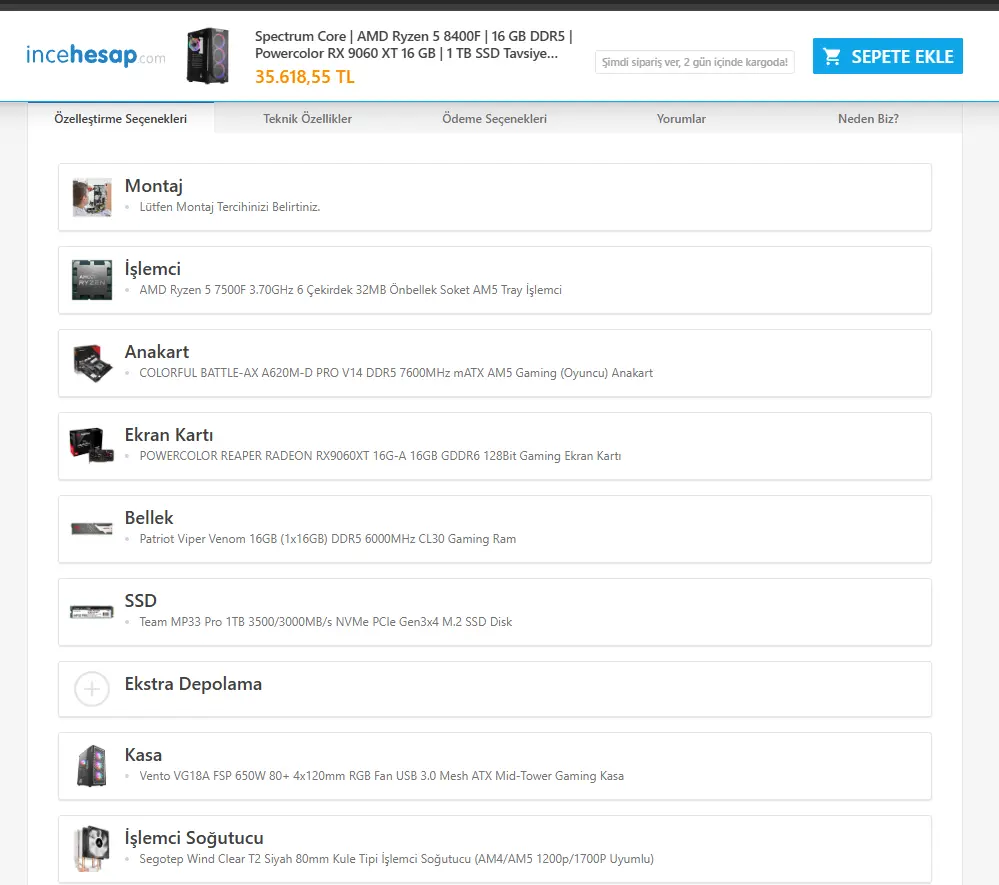Click 'Şimdi sipariş ver, 2 gün içinde kargoda!' notice
The height and width of the screenshot is (885, 999).
tap(694, 62)
